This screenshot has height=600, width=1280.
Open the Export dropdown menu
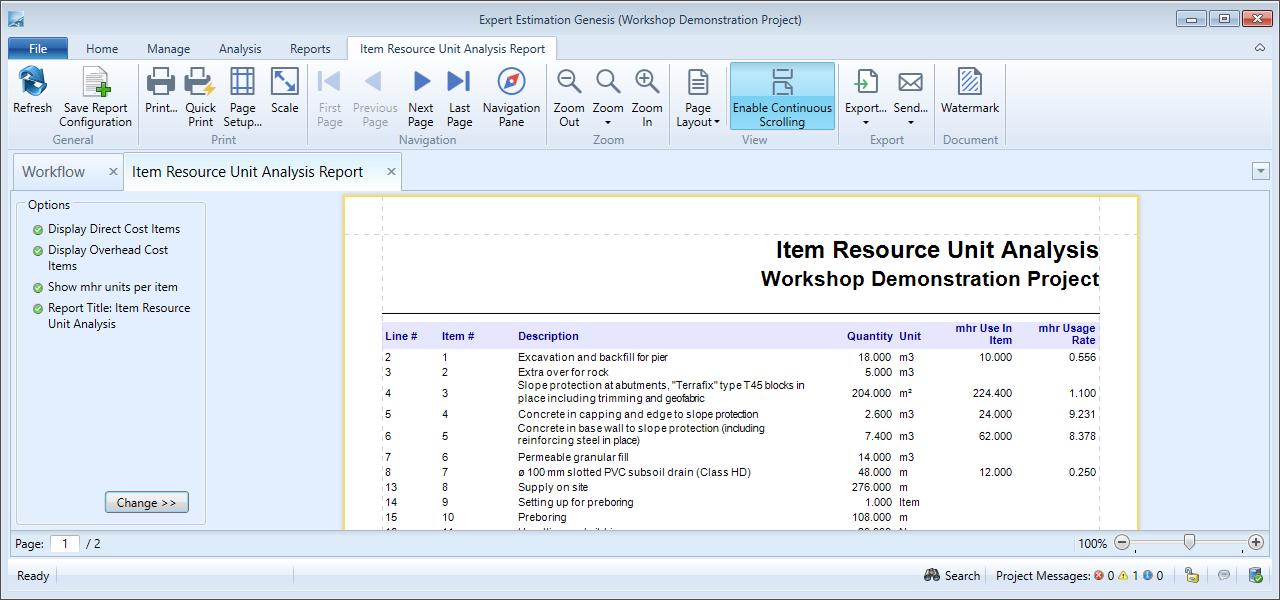(x=865, y=122)
